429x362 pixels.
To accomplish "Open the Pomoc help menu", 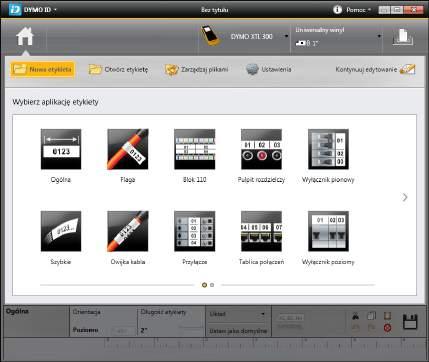I will [358, 10].
